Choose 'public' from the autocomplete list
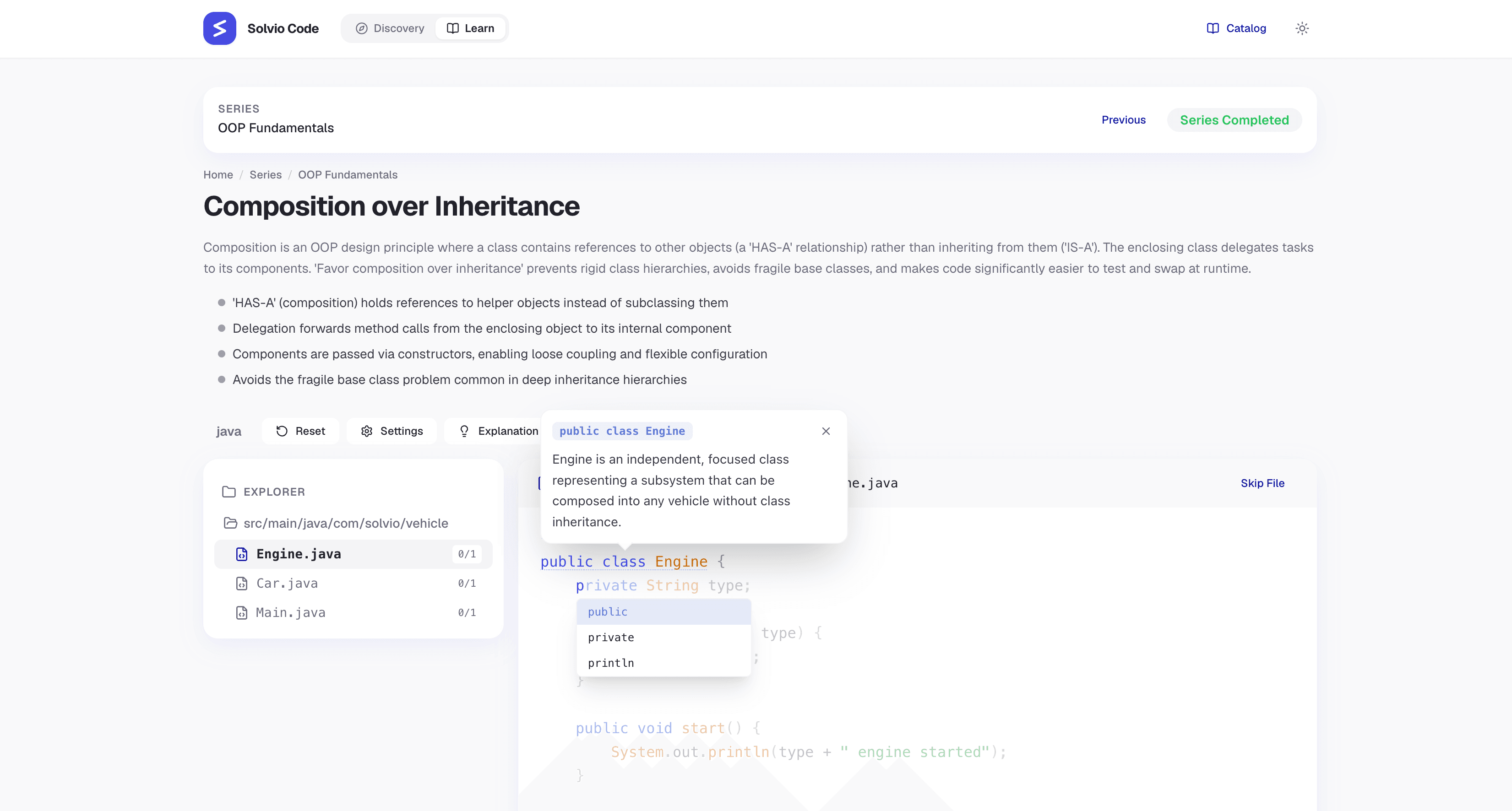Viewport: 1512px width, 811px height. (663, 611)
